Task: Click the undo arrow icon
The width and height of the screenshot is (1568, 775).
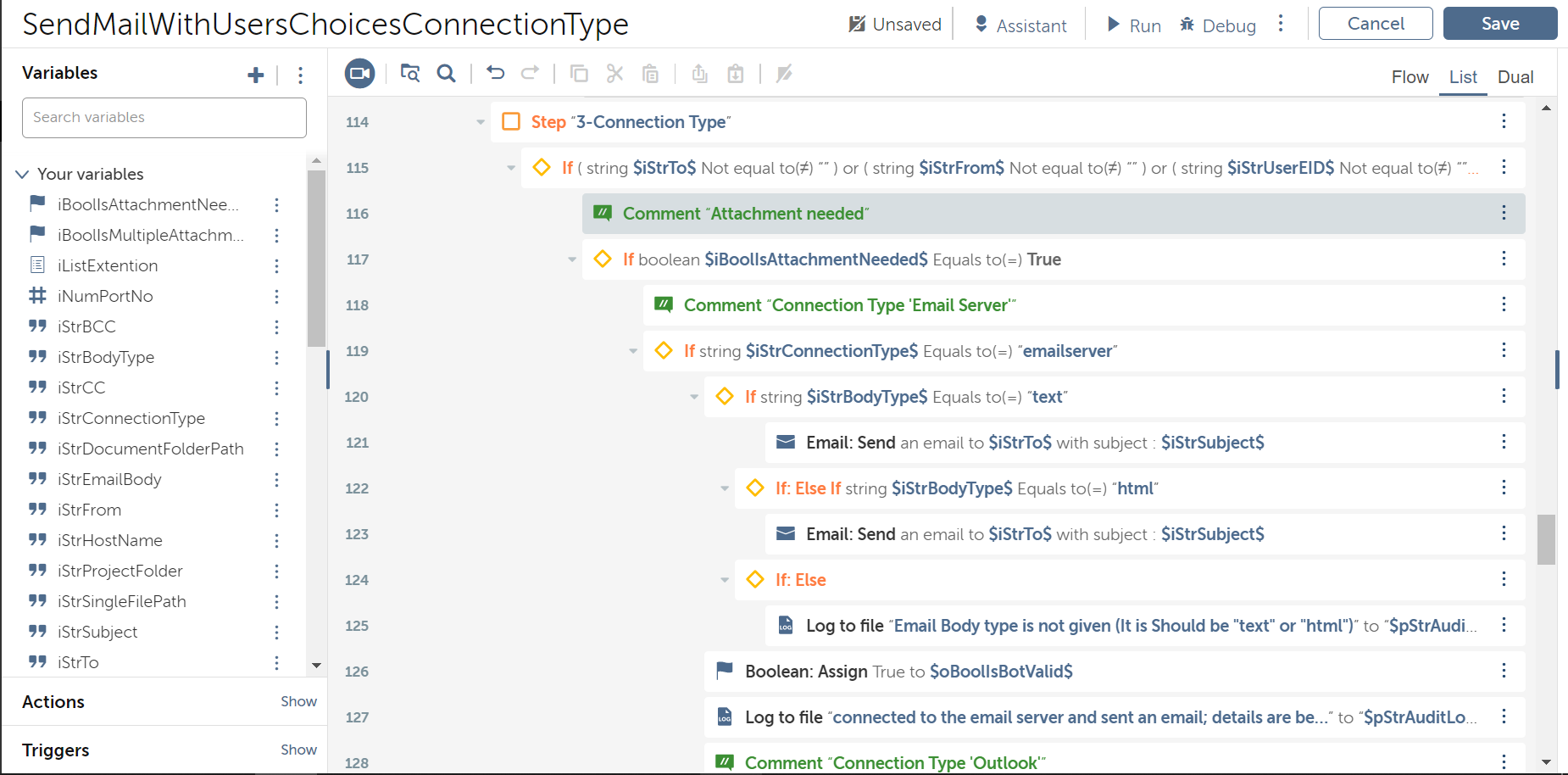Action: click(496, 74)
